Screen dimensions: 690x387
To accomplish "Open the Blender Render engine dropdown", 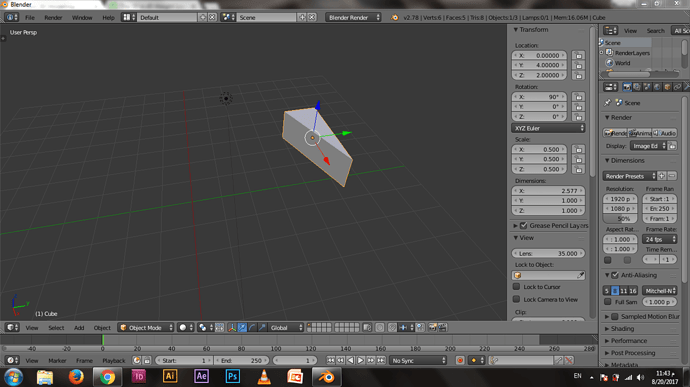I will (354, 17).
